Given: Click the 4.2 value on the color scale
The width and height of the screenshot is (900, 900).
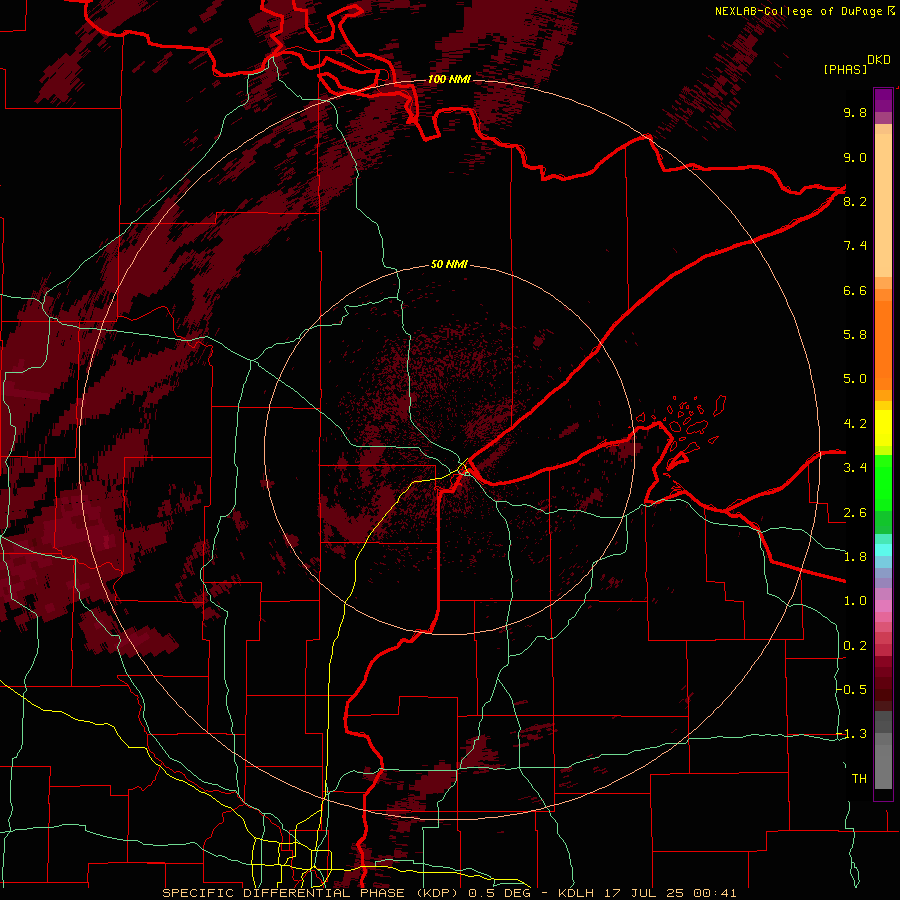Looking at the screenshot, I should 855,424.
